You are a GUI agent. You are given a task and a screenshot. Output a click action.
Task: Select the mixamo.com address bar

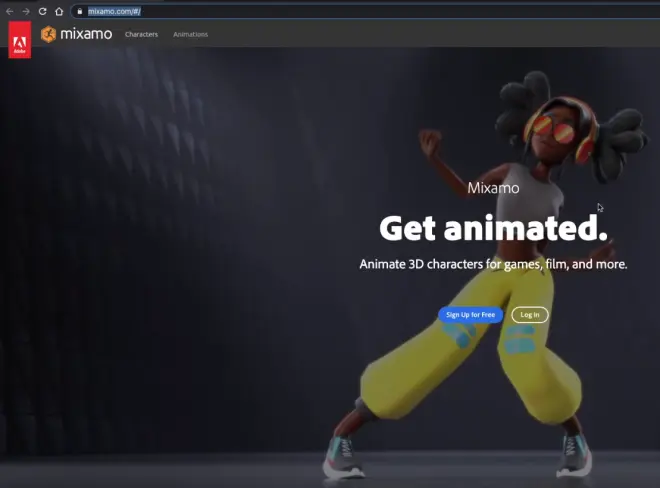tap(365, 11)
